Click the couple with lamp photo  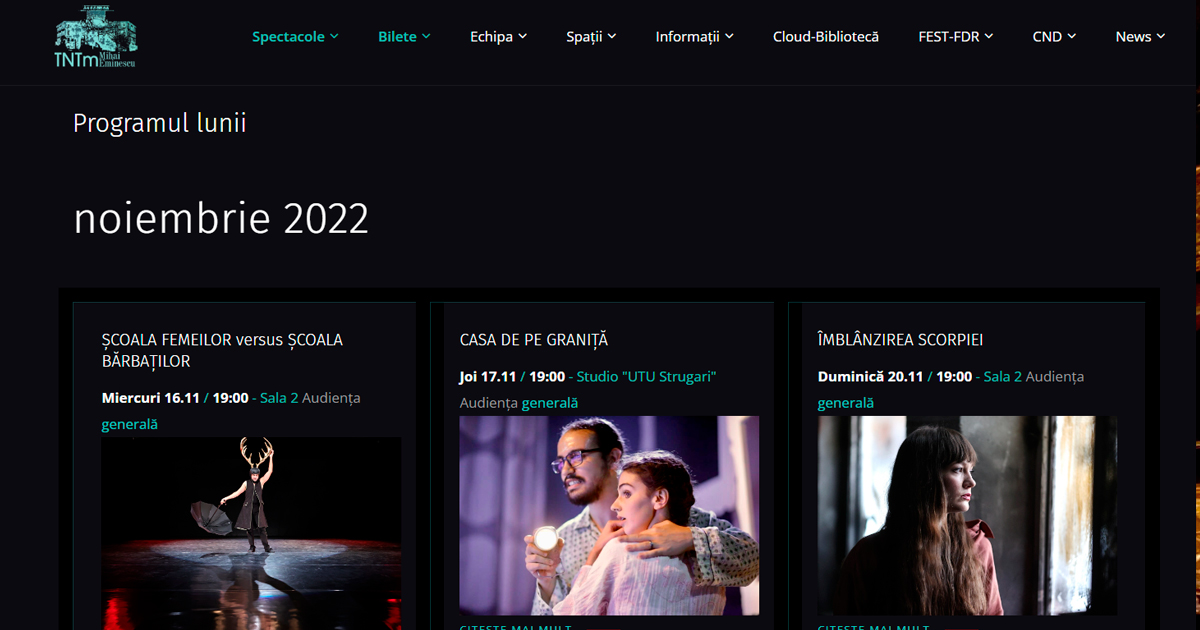coord(609,515)
